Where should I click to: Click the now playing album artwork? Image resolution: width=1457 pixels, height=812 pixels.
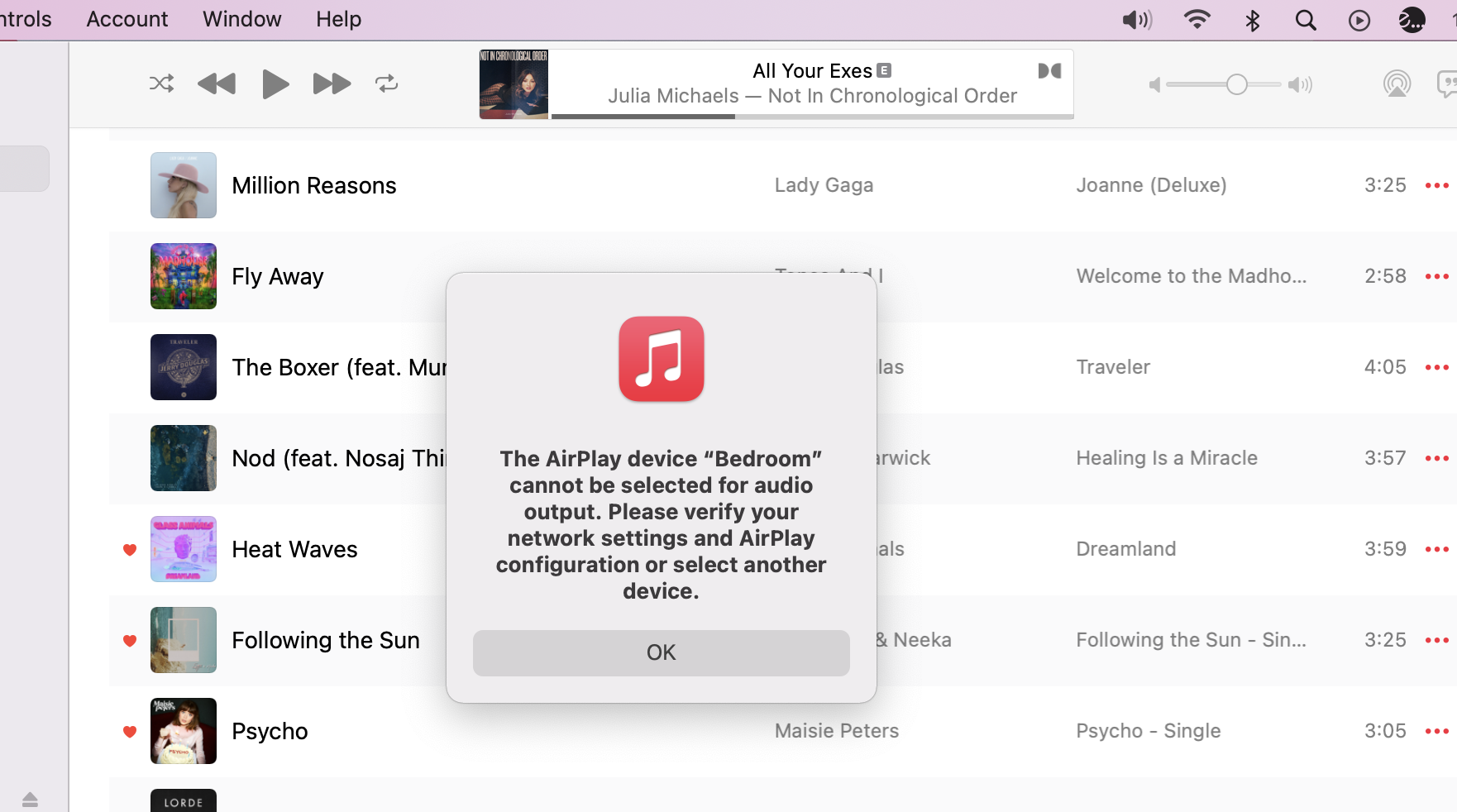(514, 84)
